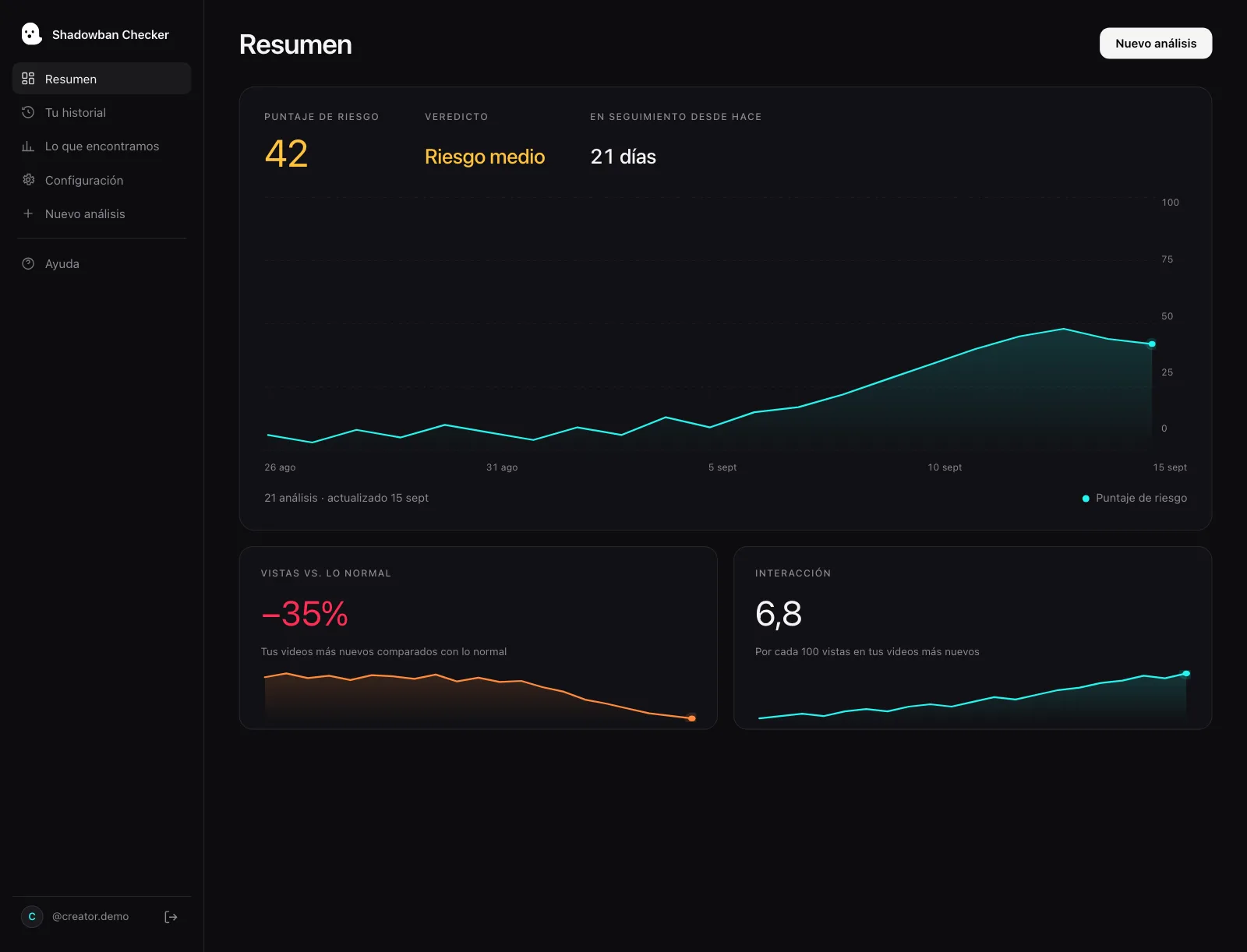Viewport: 1247px width, 952px height.
Task: Click the 21 días tracking value
Action: 623,157
